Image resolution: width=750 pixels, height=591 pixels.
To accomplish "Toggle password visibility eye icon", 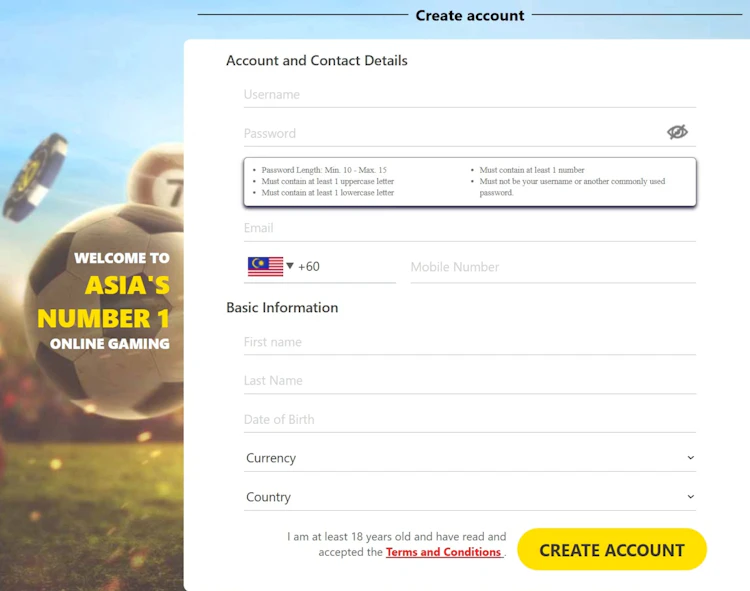I will click(x=677, y=132).
